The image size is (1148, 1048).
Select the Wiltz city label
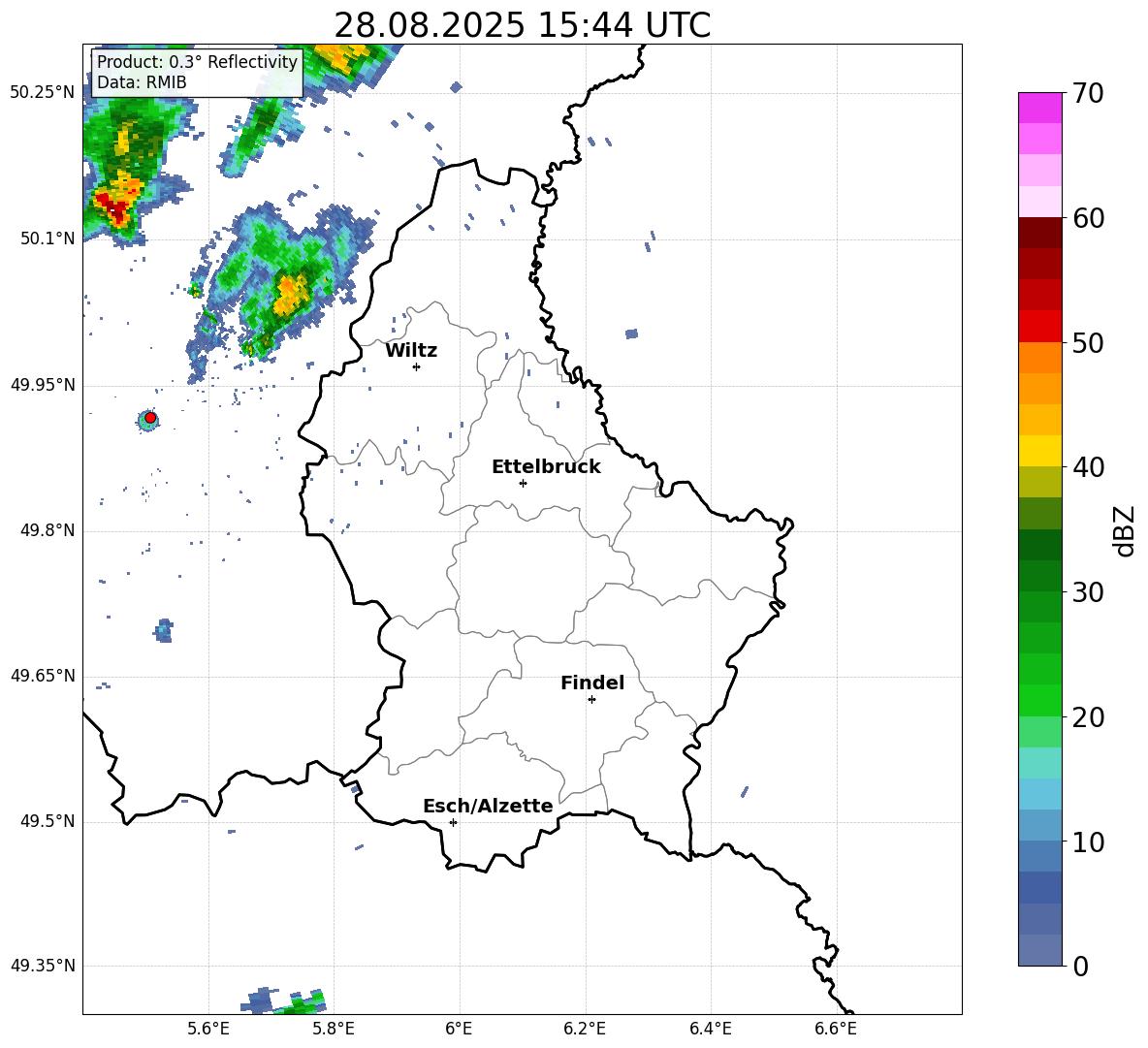tap(411, 351)
